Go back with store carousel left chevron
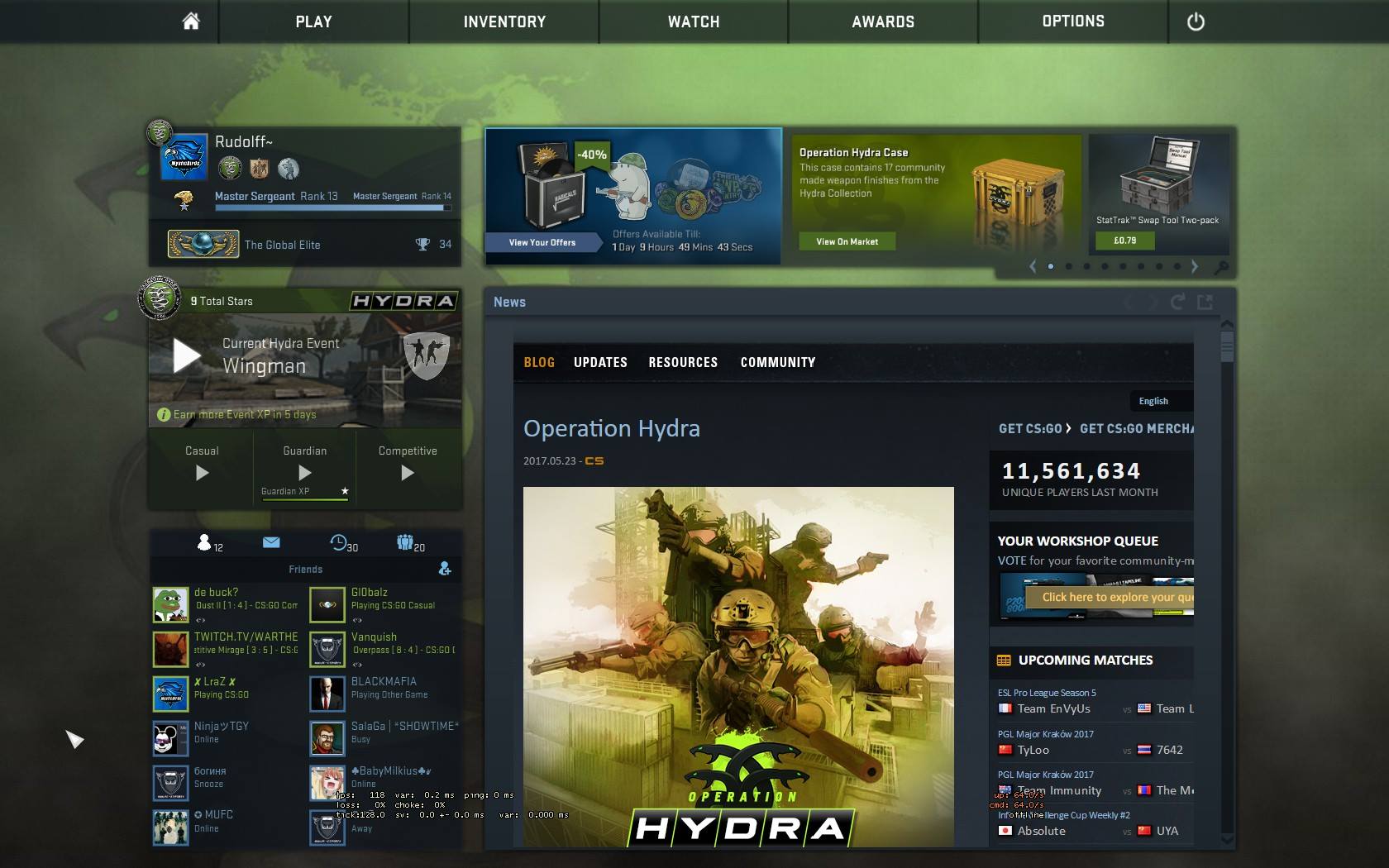Viewport: 1389px width, 868px height. 1033,266
